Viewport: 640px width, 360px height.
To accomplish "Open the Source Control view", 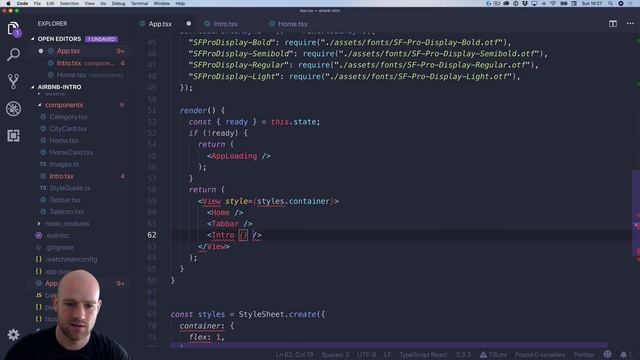I will pos(13,82).
